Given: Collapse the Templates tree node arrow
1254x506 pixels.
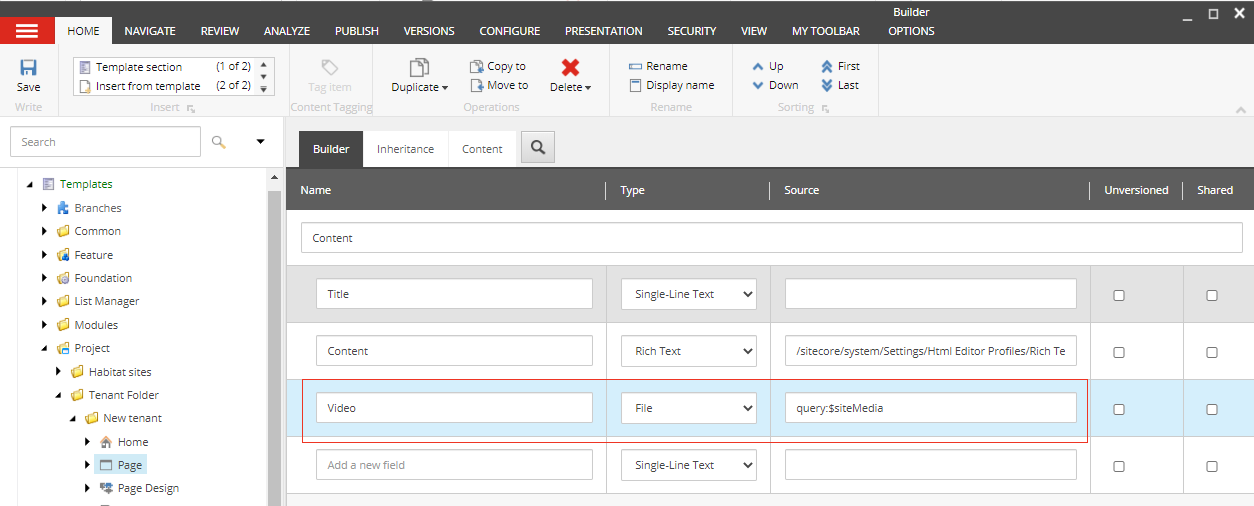Looking at the screenshot, I should coord(30,184).
